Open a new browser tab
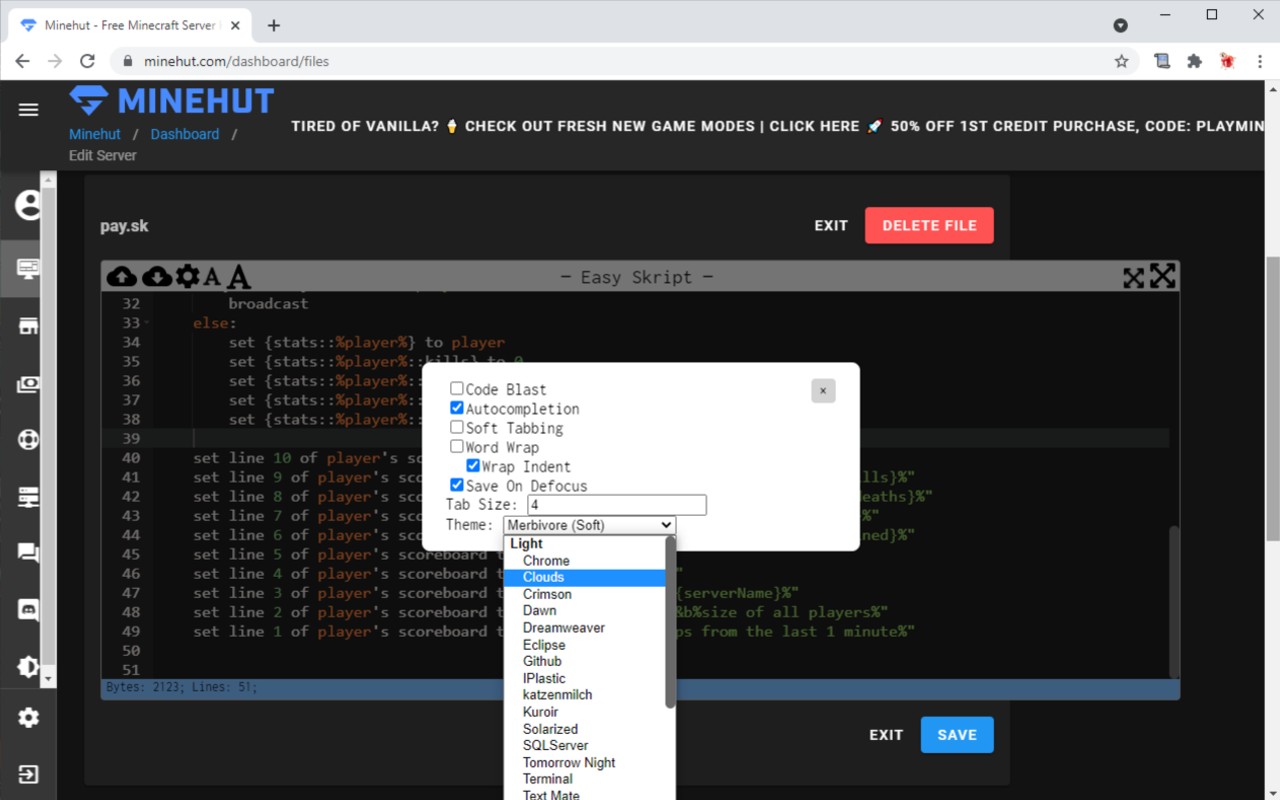 click(x=273, y=25)
